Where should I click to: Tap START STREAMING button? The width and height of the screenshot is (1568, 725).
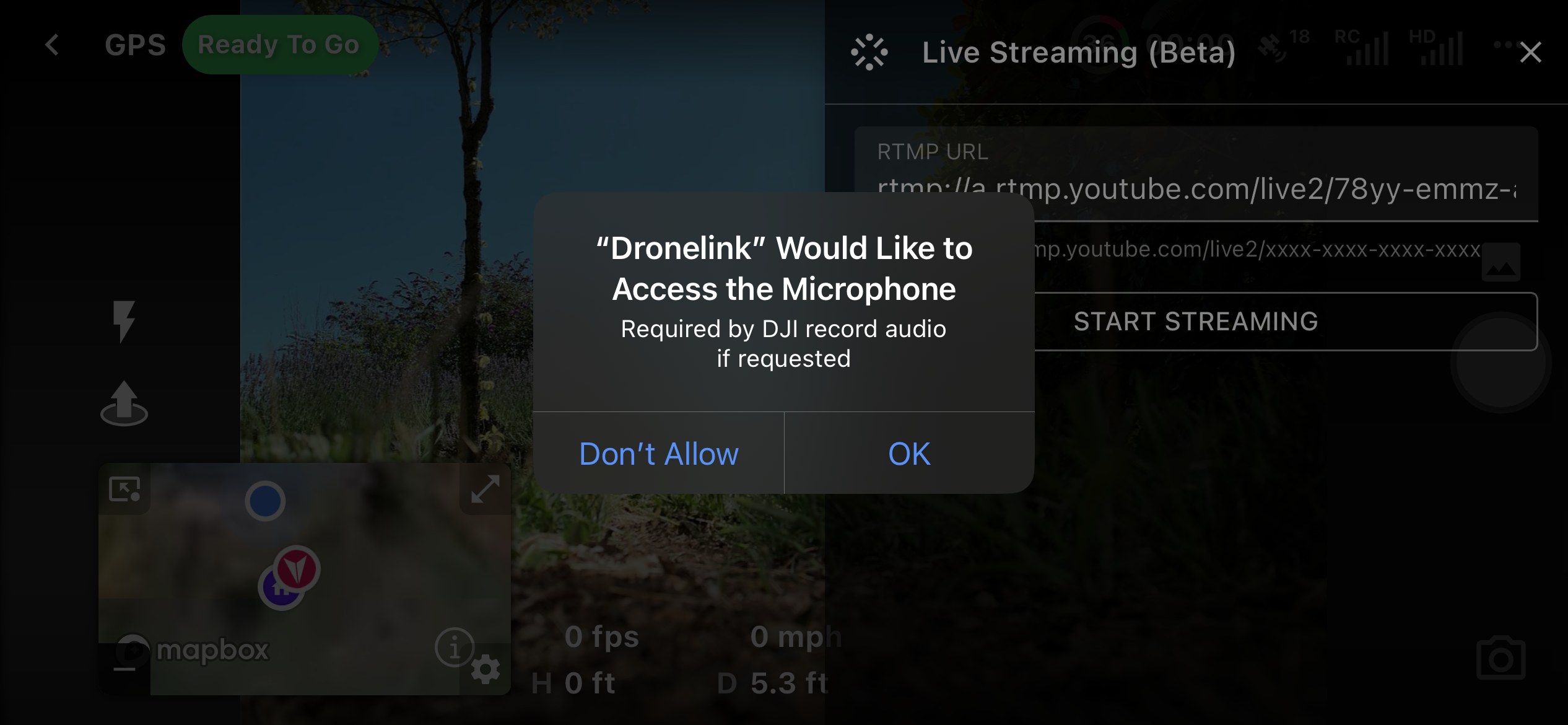[x=1196, y=322]
